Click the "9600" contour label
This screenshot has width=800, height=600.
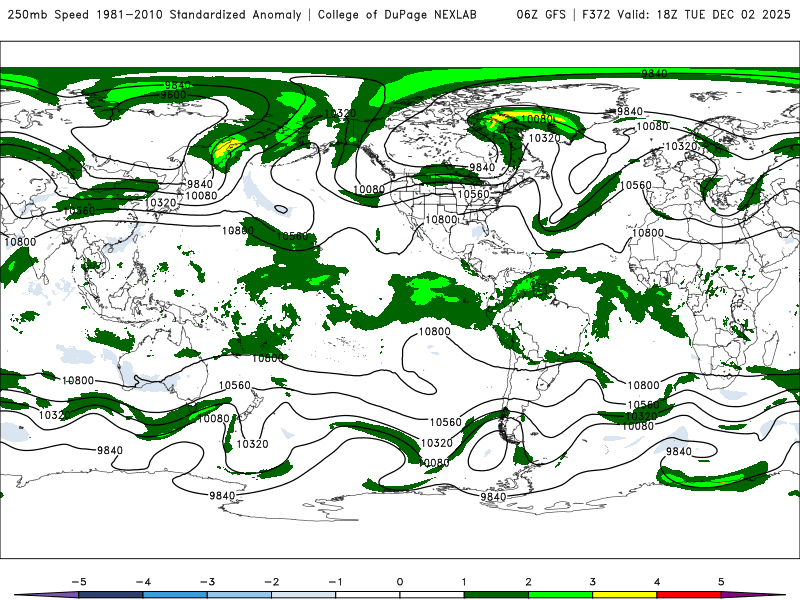coord(173,95)
